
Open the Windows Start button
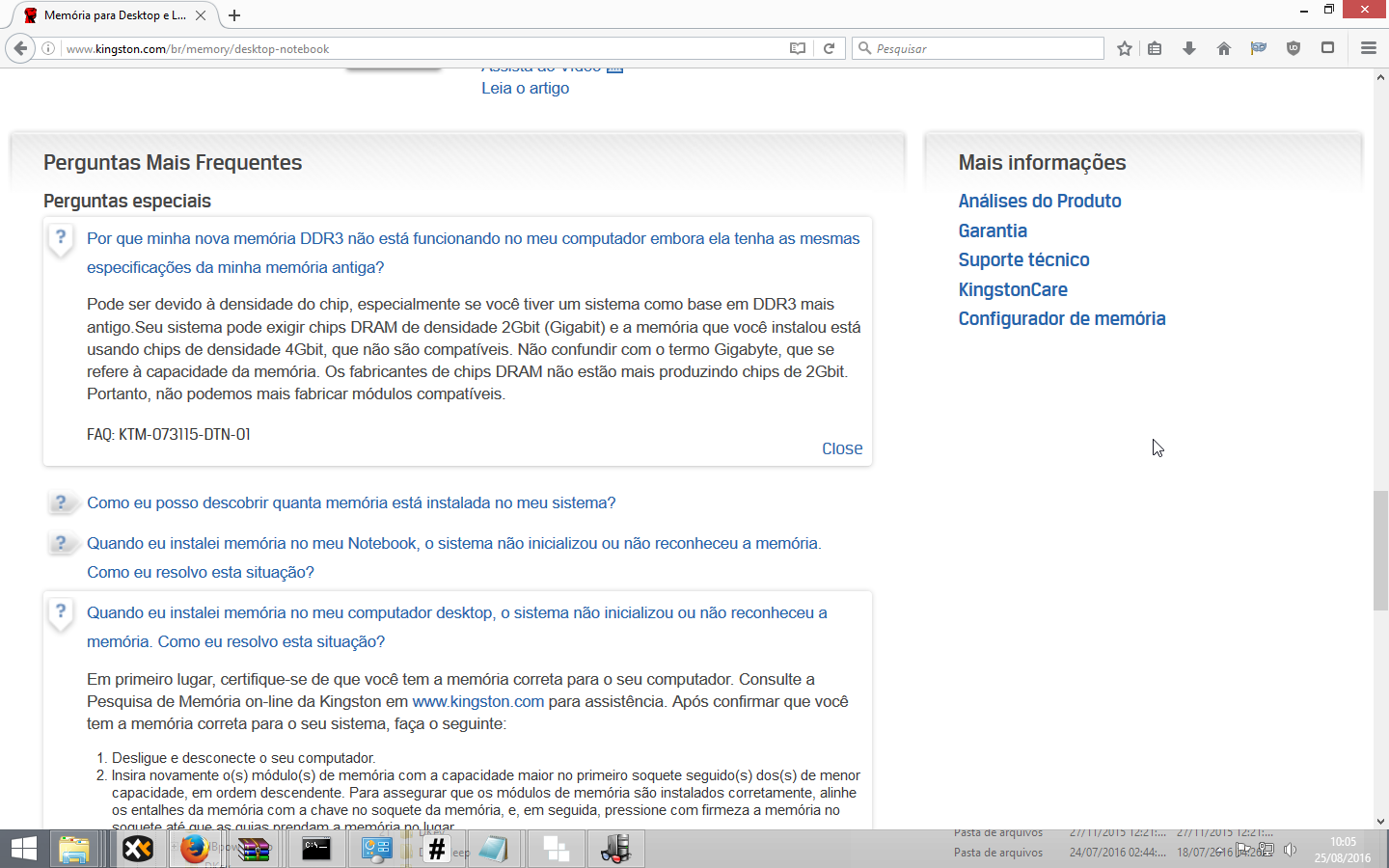click(x=23, y=849)
